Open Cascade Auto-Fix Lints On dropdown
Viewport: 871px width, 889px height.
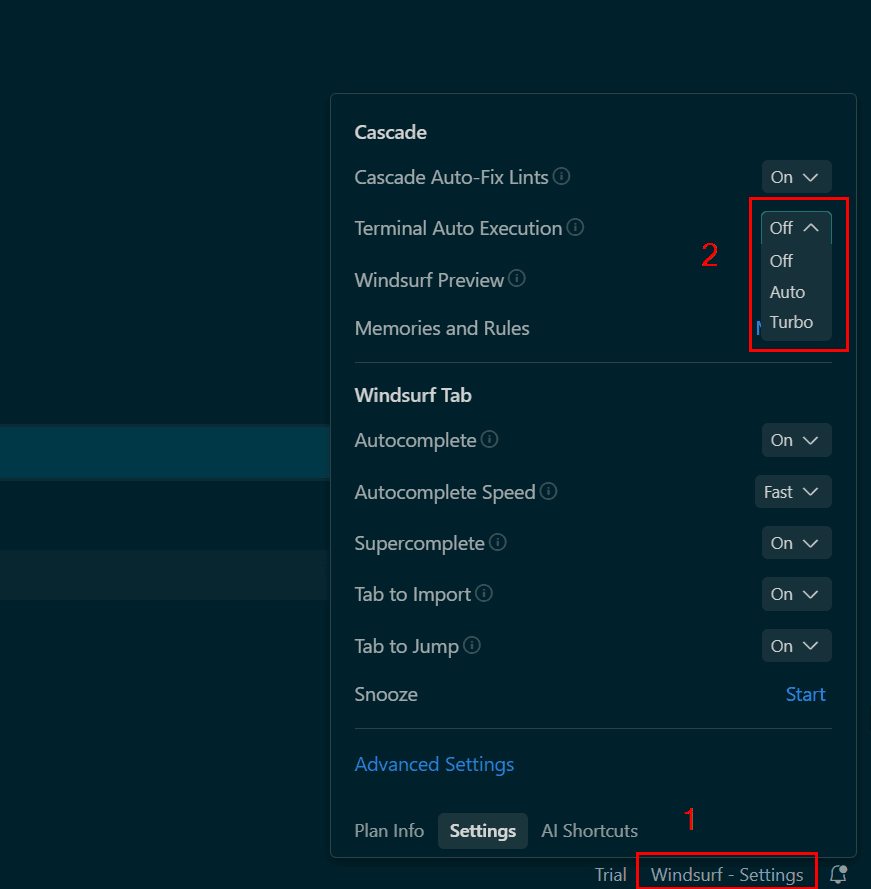tap(796, 177)
